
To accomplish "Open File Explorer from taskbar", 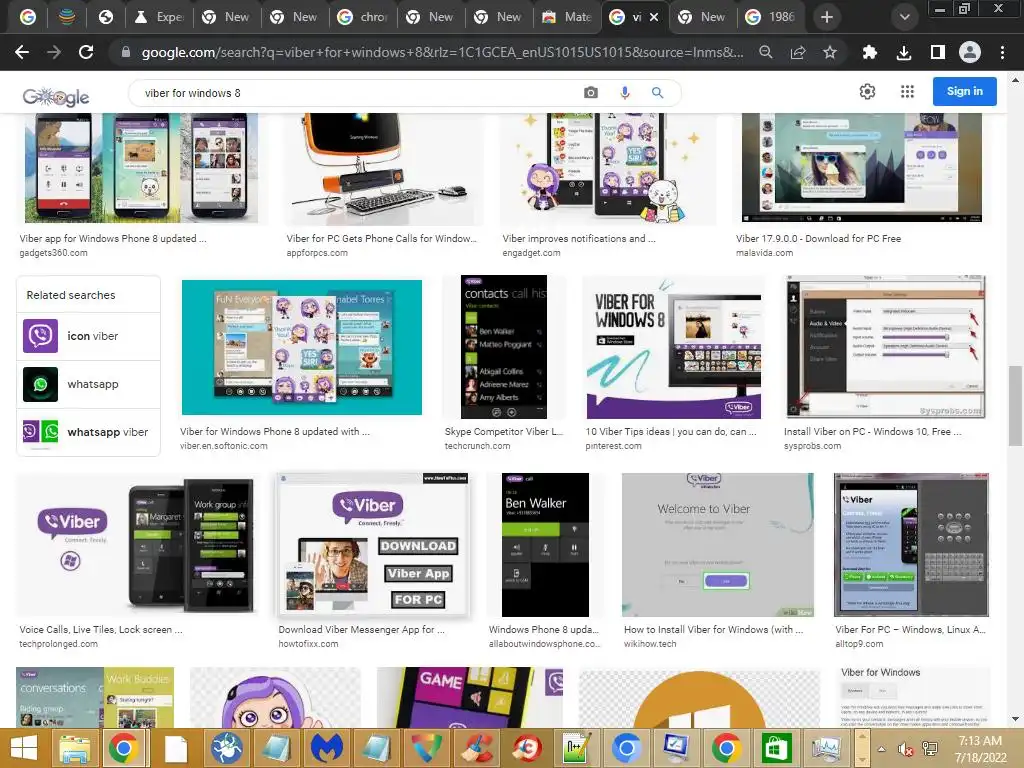I will tap(75, 748).
